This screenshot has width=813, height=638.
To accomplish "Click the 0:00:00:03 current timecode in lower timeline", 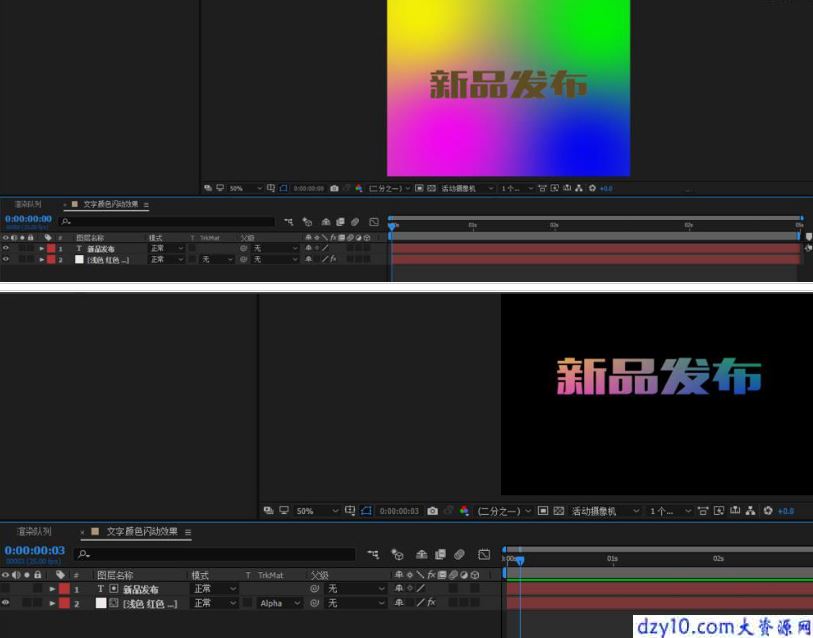I will pyautogui.click(x=35, y=550).
